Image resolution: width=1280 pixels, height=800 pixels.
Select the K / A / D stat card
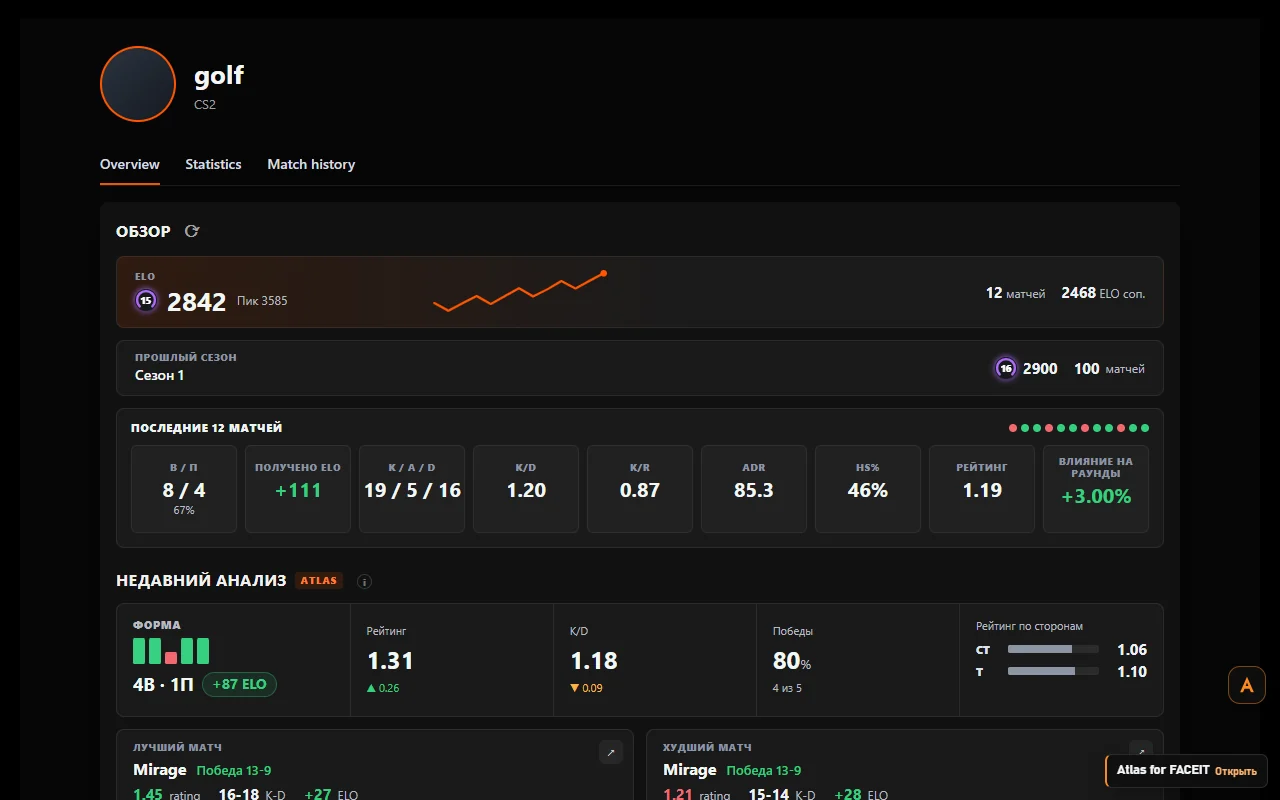(412, 489)
